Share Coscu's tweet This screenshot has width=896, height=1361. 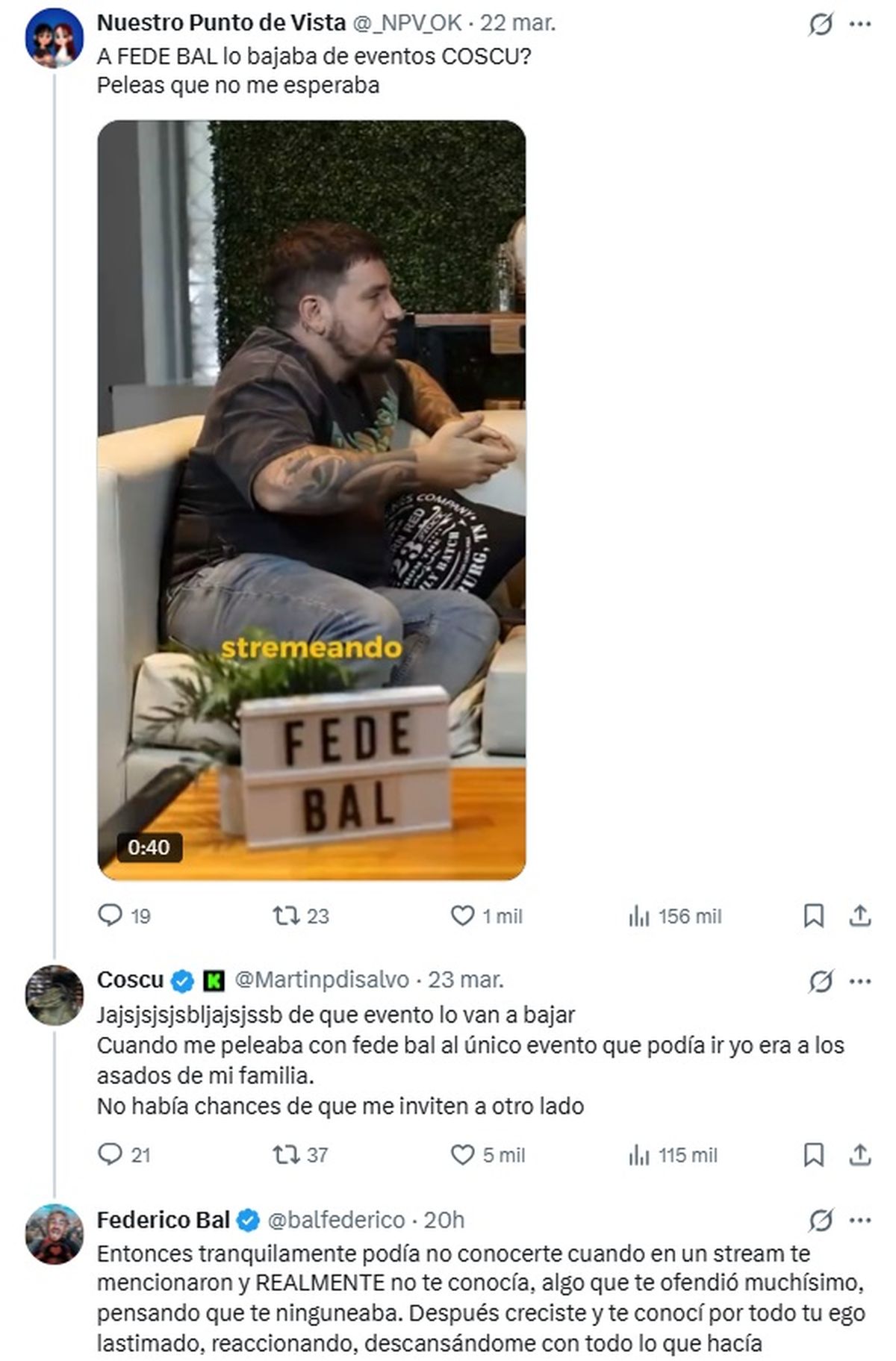tap(860, 1155)
